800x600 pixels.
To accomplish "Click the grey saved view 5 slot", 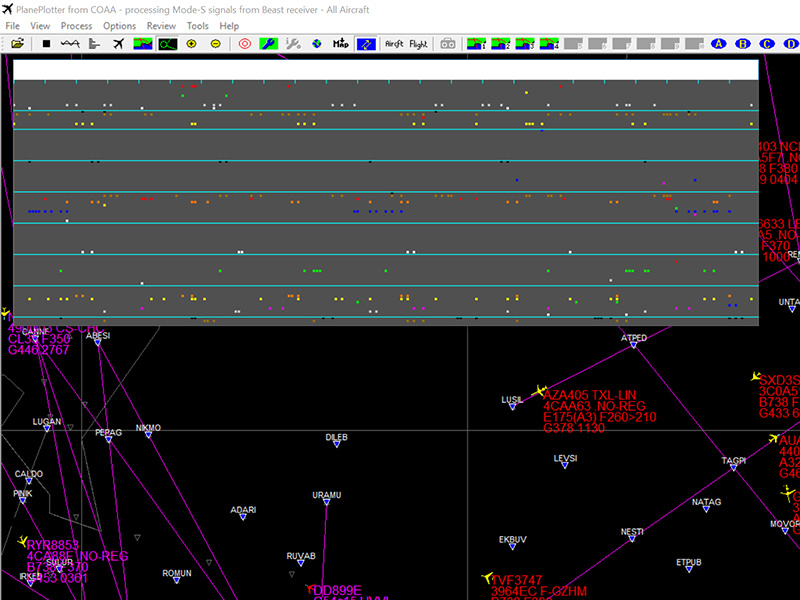I will (x=573, y=44).
